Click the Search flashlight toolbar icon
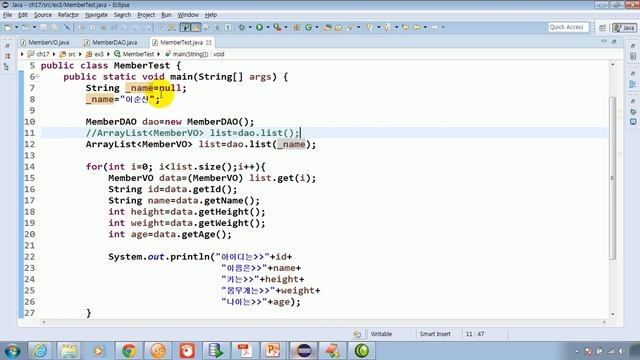 [350, 27]
